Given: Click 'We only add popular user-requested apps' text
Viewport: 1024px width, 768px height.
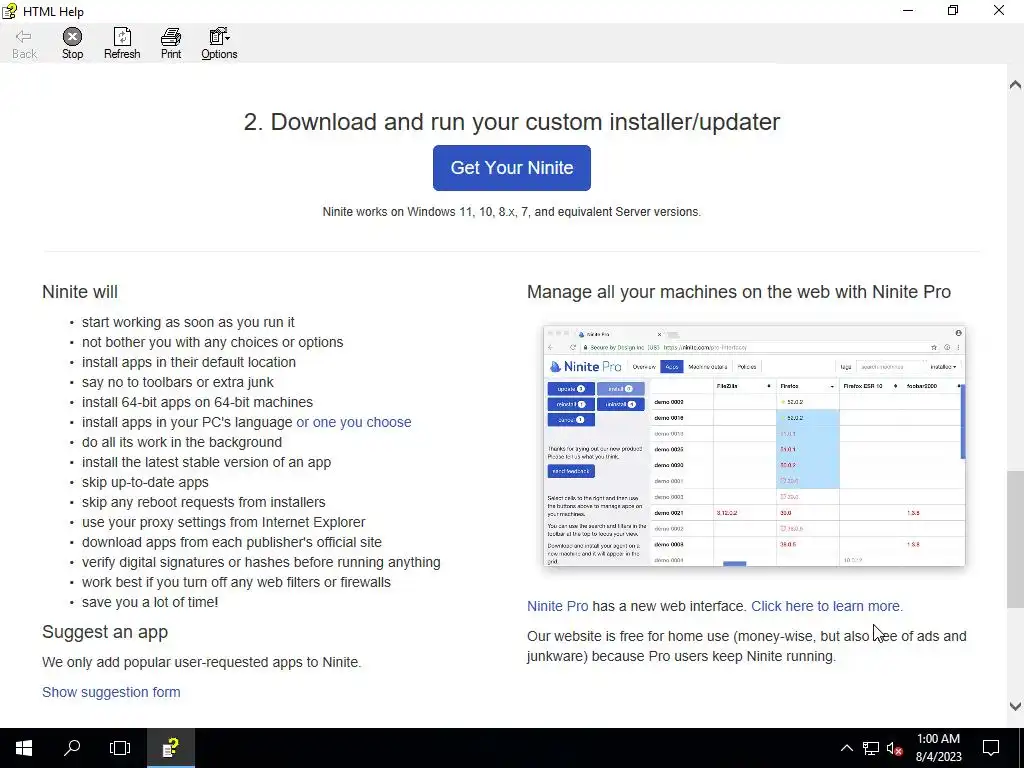Looking at the screenshot, I should point(201,662).
